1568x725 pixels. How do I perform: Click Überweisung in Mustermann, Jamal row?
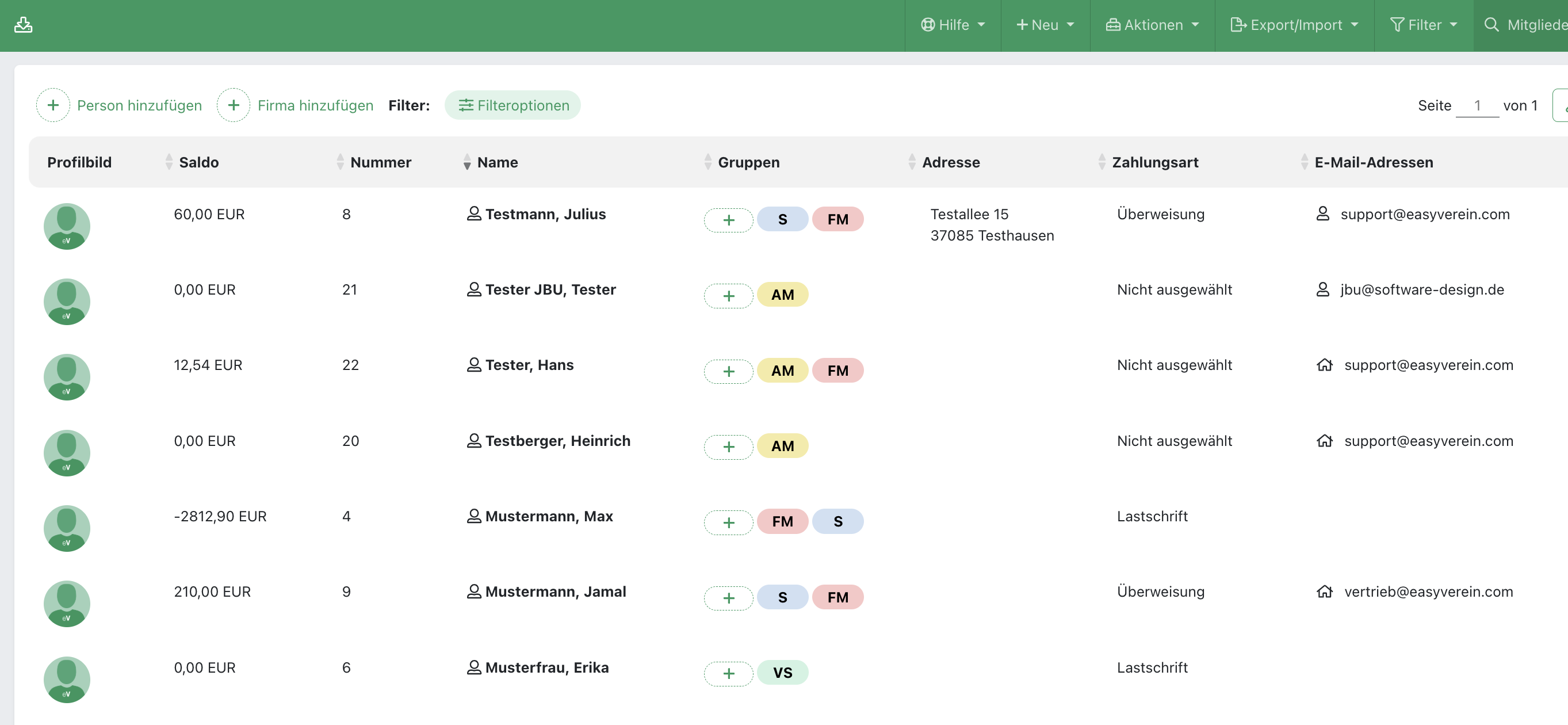pos(1160,592)
